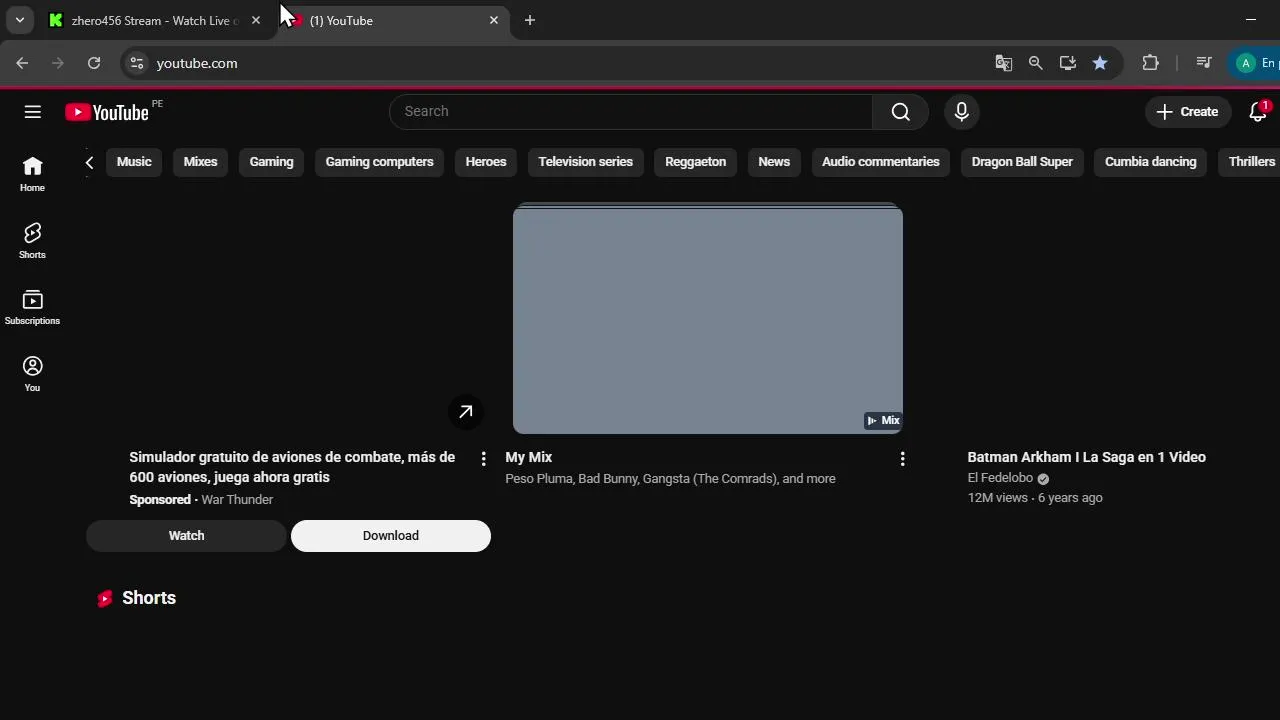Open the browser extensions puzzle icon
1280x720 pixels.
pyautogui.click(x=1150, y=63)
